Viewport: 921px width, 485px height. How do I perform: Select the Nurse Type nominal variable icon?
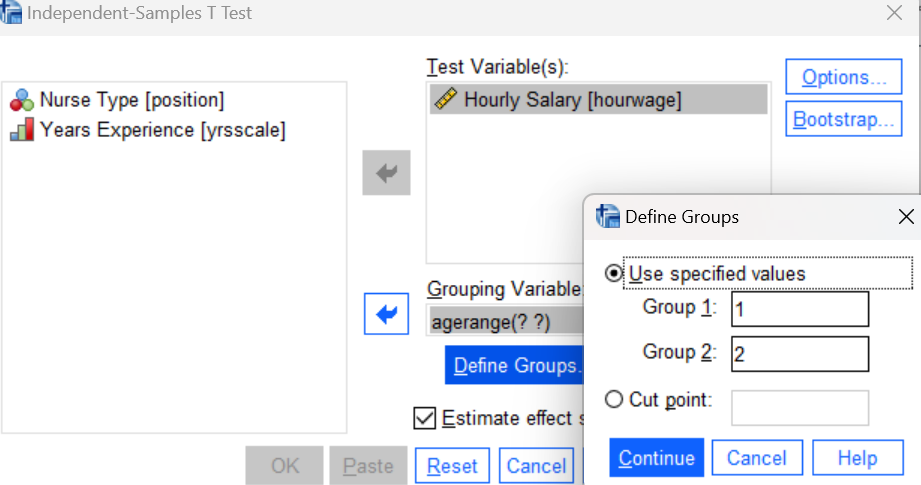pos(22,100)
